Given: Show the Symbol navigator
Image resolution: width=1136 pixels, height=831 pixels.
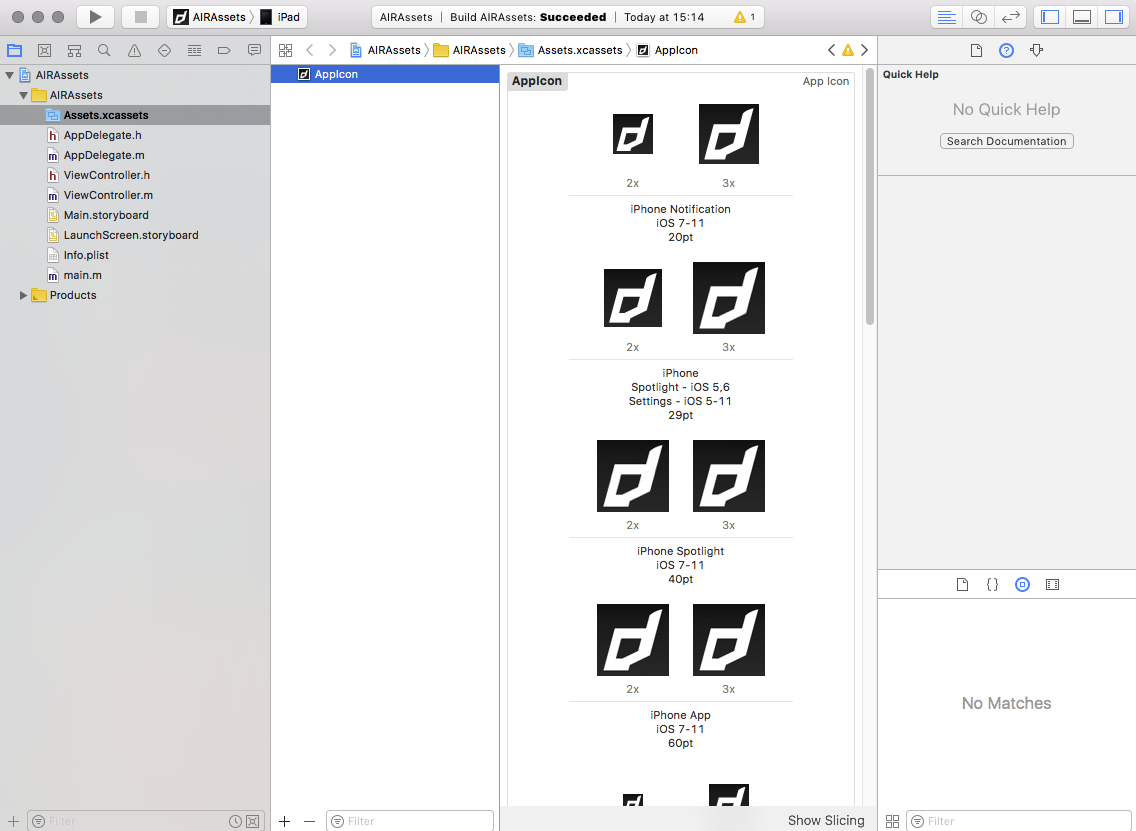Looking at the screenshot, I should [74, 50].
